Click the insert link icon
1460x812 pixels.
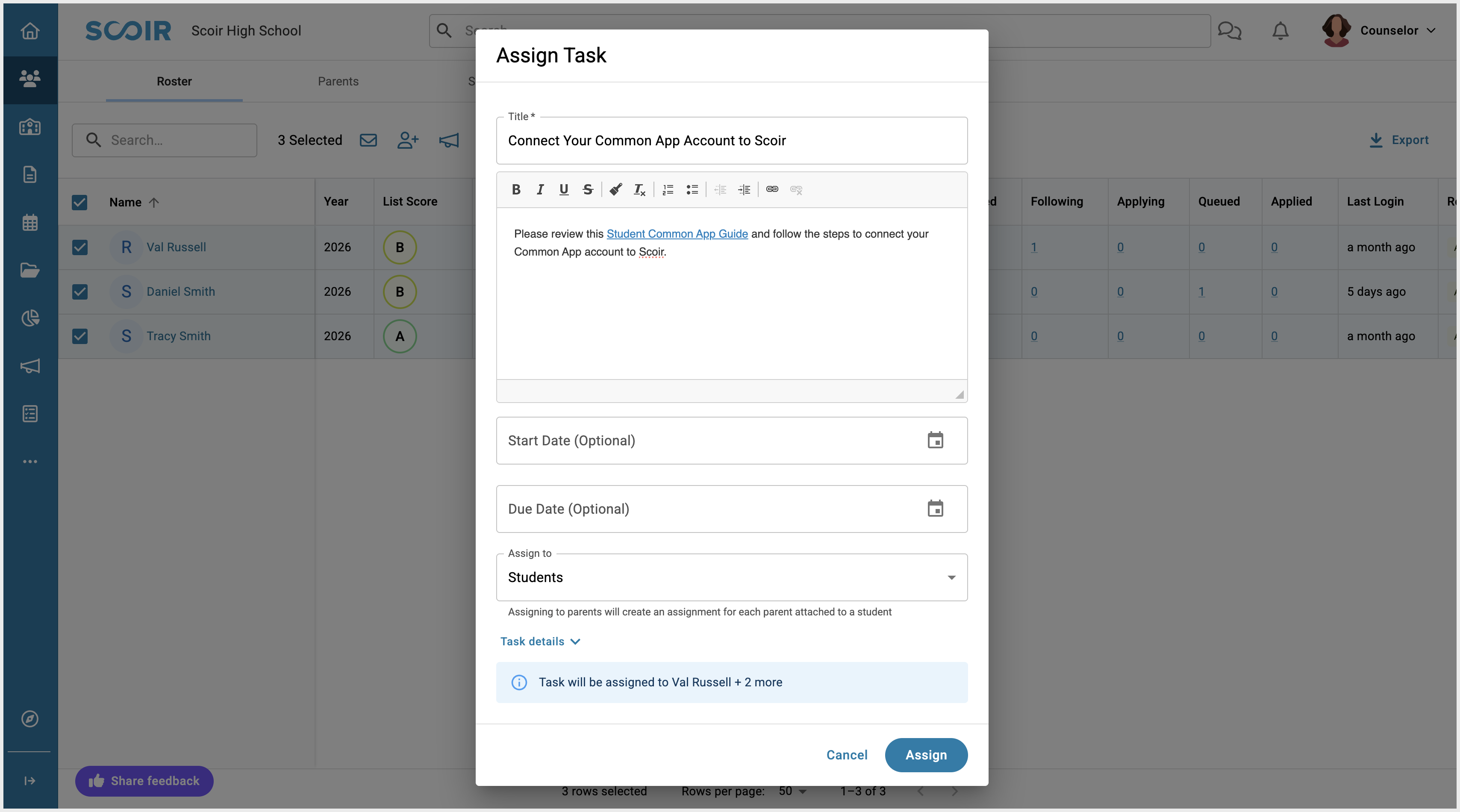[x=772, y=189]
